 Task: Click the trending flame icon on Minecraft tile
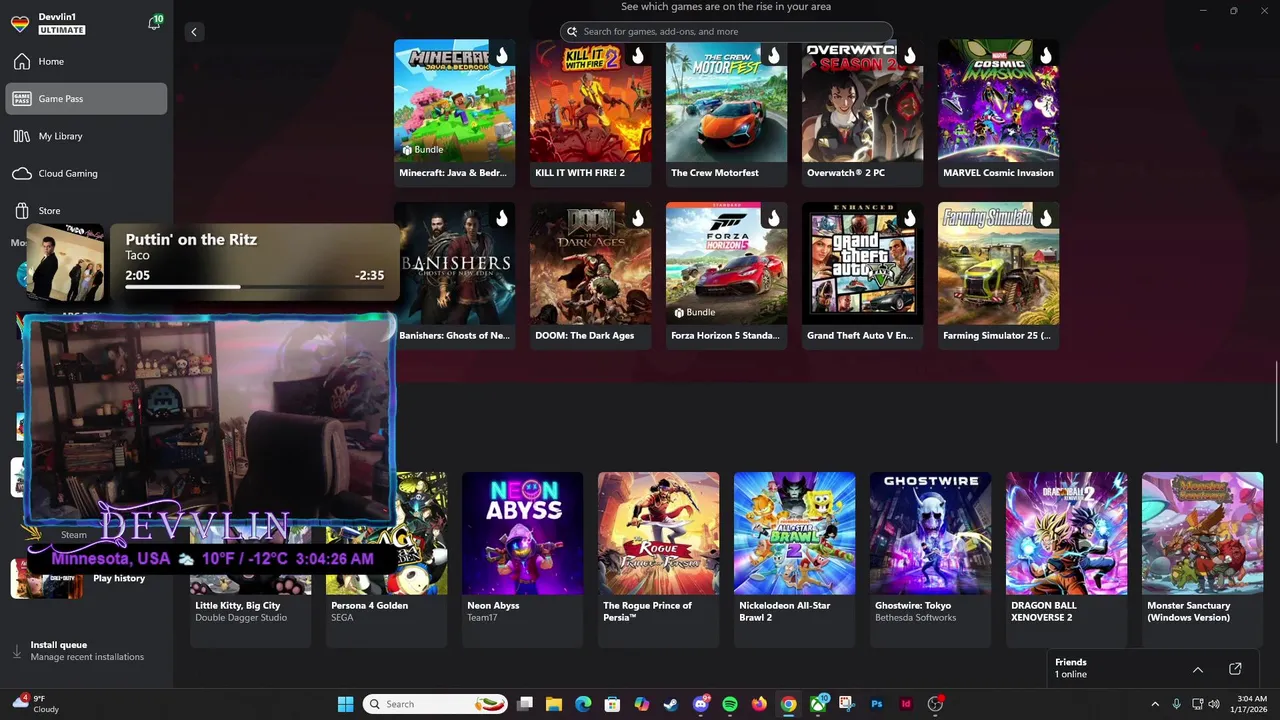coord(502,55)
